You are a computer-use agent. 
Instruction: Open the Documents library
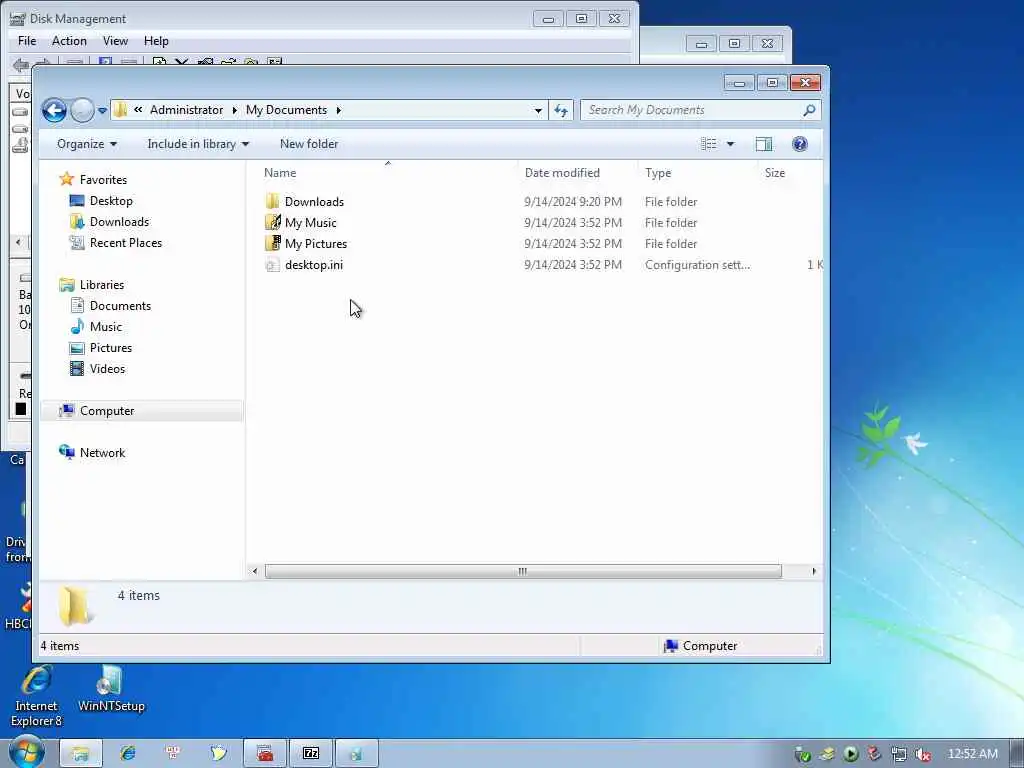(x=120, y=306)
